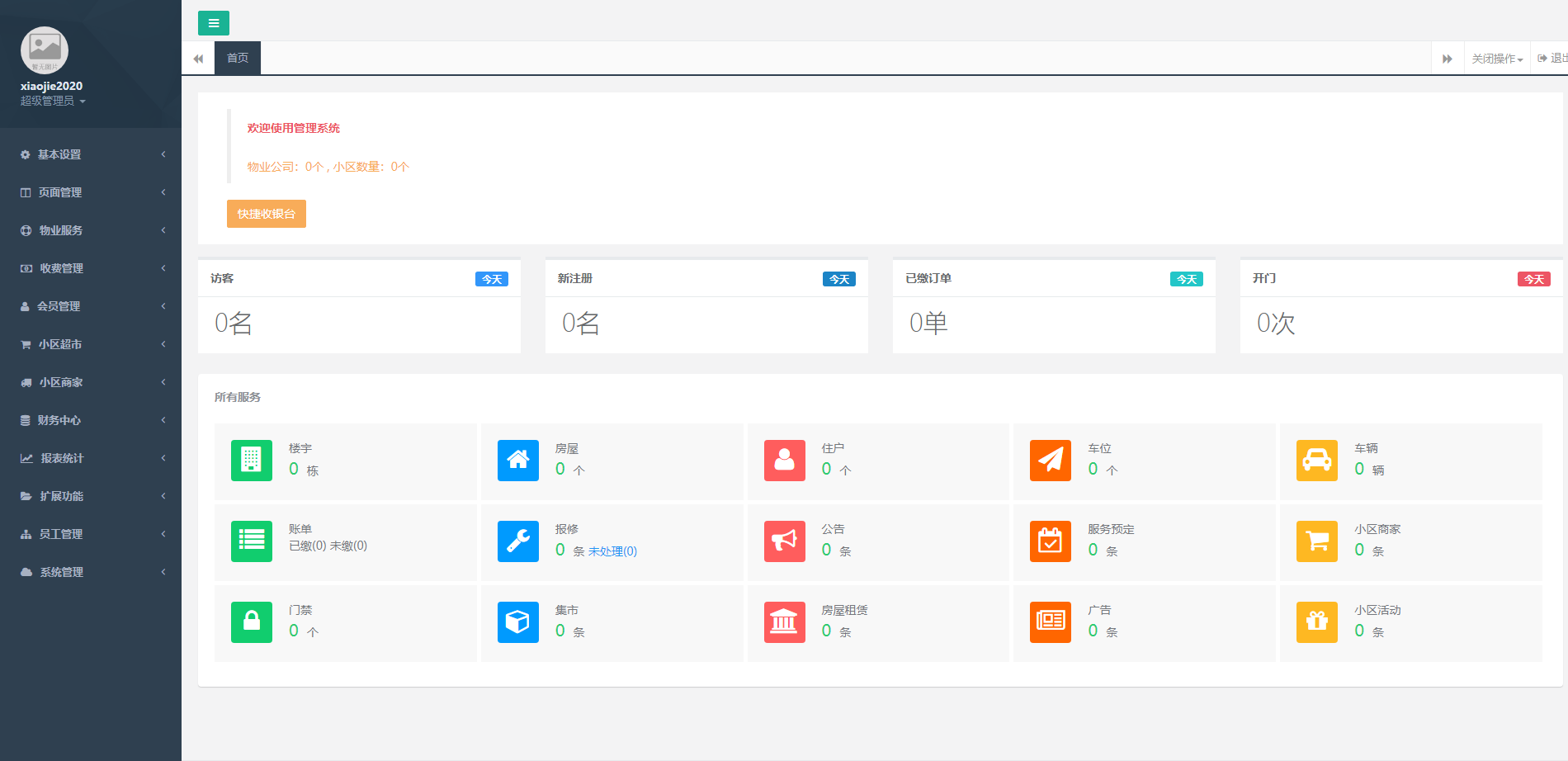Open the 超级管理员 user dropdown
The height and width of the screenshot is (761, 1568).
point(53,101)
